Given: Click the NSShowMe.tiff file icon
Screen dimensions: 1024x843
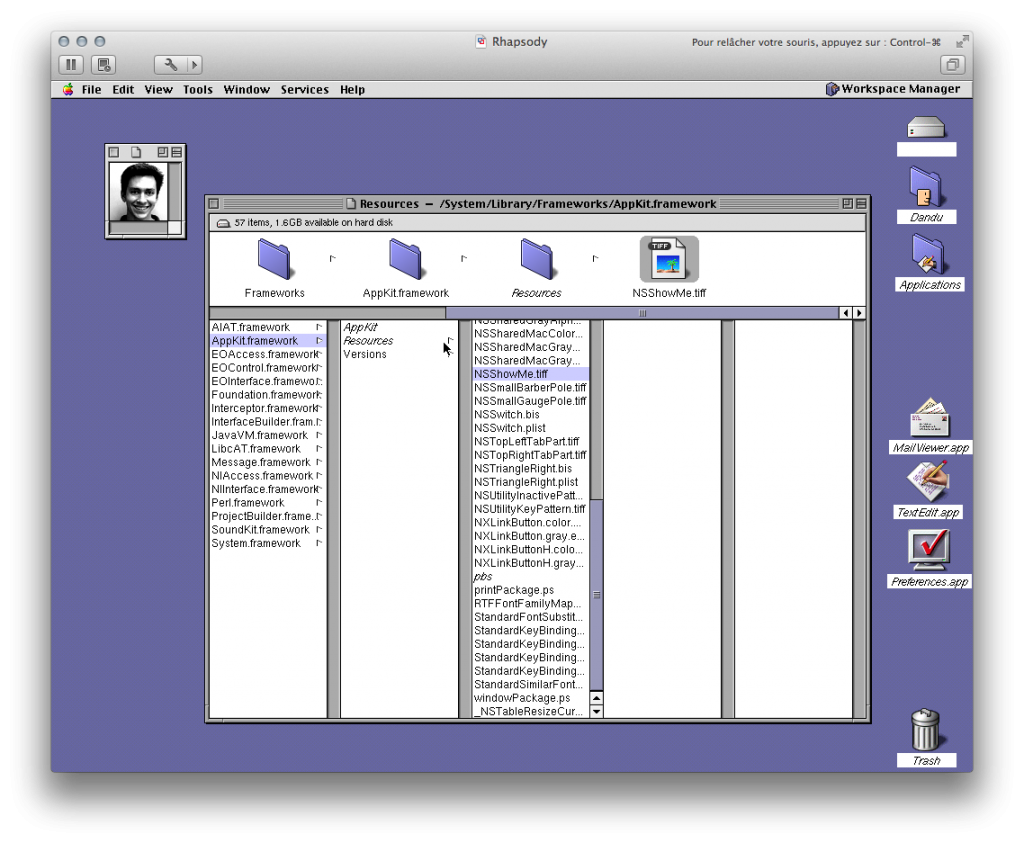Looking at the screenshot, I should coord(669,259).
